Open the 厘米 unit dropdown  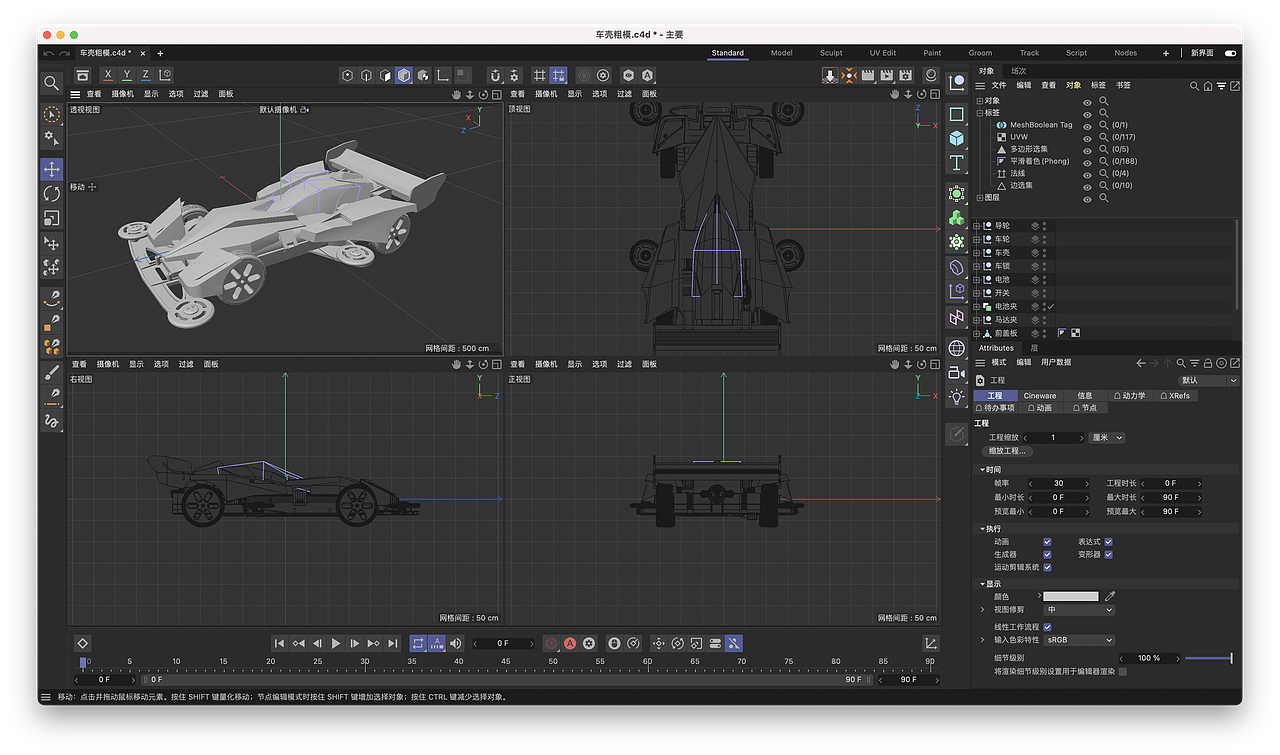[x=1107, y=438]
